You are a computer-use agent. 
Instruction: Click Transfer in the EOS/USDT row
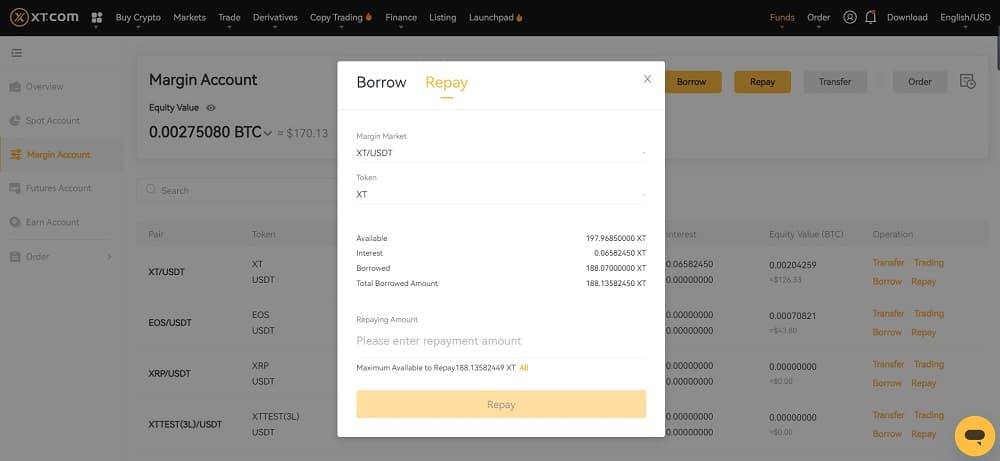click(x=888, y=314)
